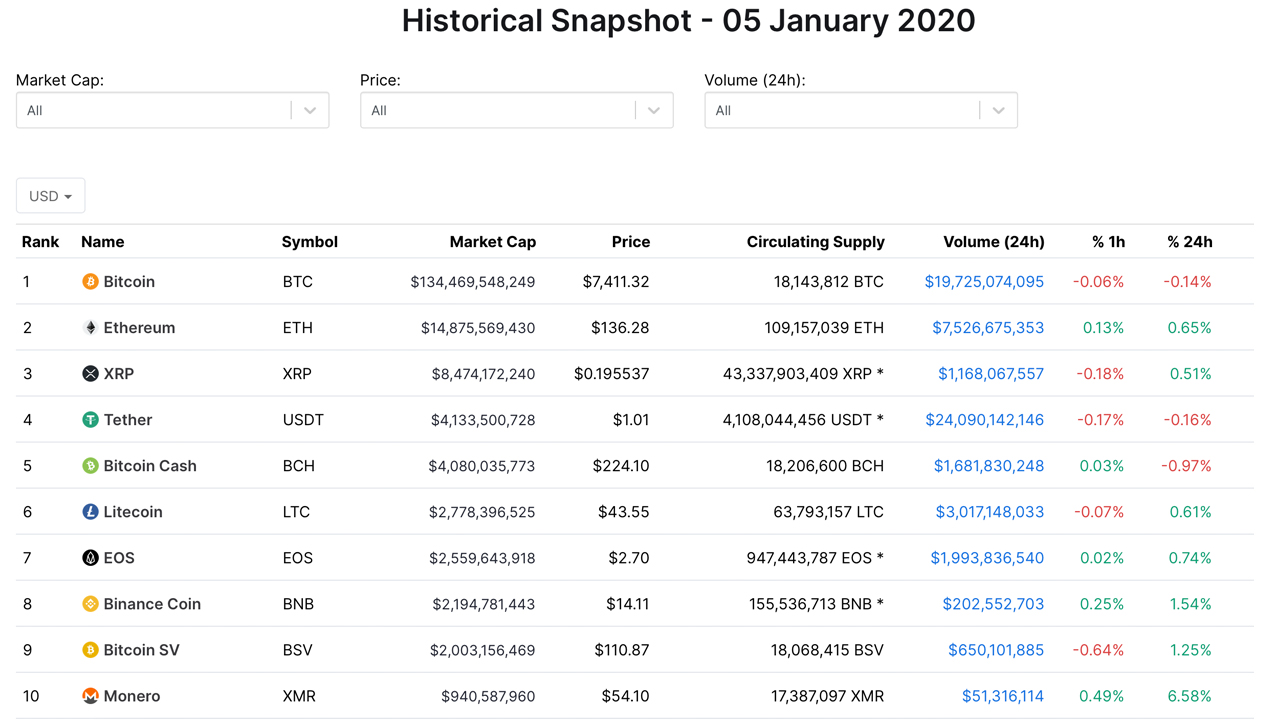This screenshot has height=720, width=1280.
Task: Click the Monero orange M icon
Action: click(90, 696)
